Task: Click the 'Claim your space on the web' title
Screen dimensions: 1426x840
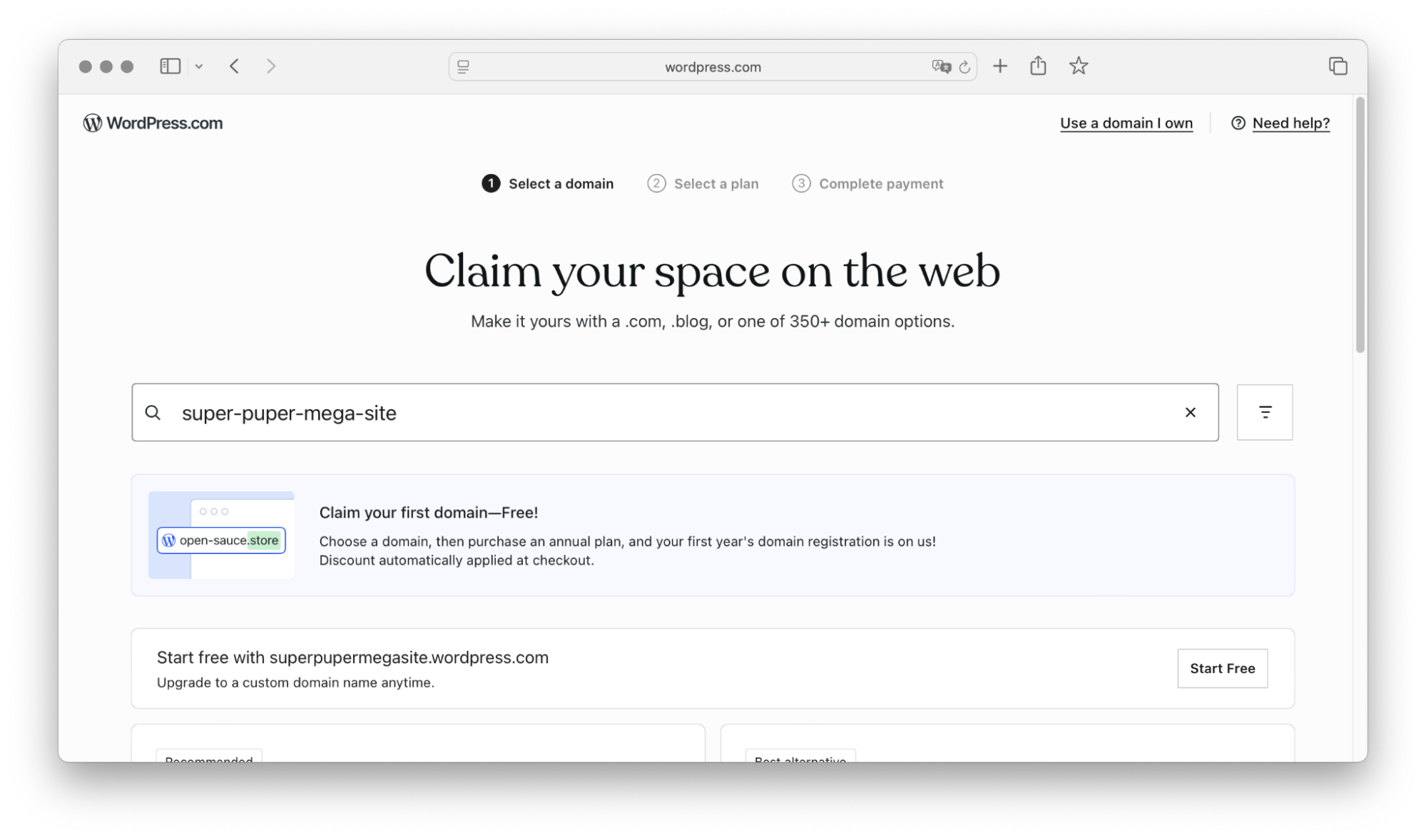Action: click(x=712, y=271)
